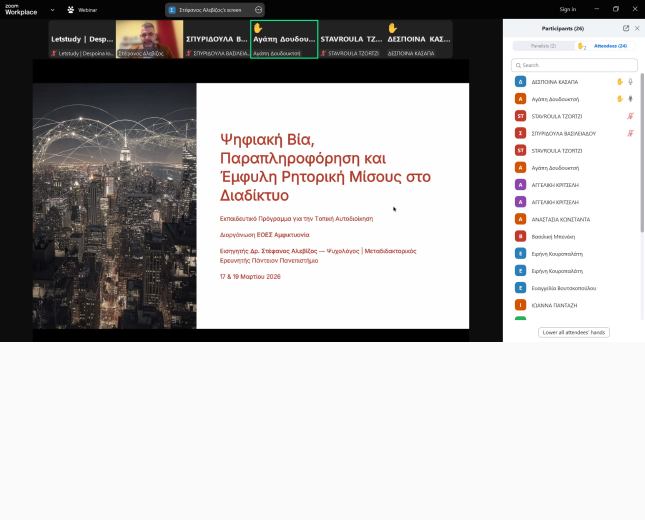Pop out the Participants panel
The width and height of the screenshot is (645, 520).
click(626, 28)
